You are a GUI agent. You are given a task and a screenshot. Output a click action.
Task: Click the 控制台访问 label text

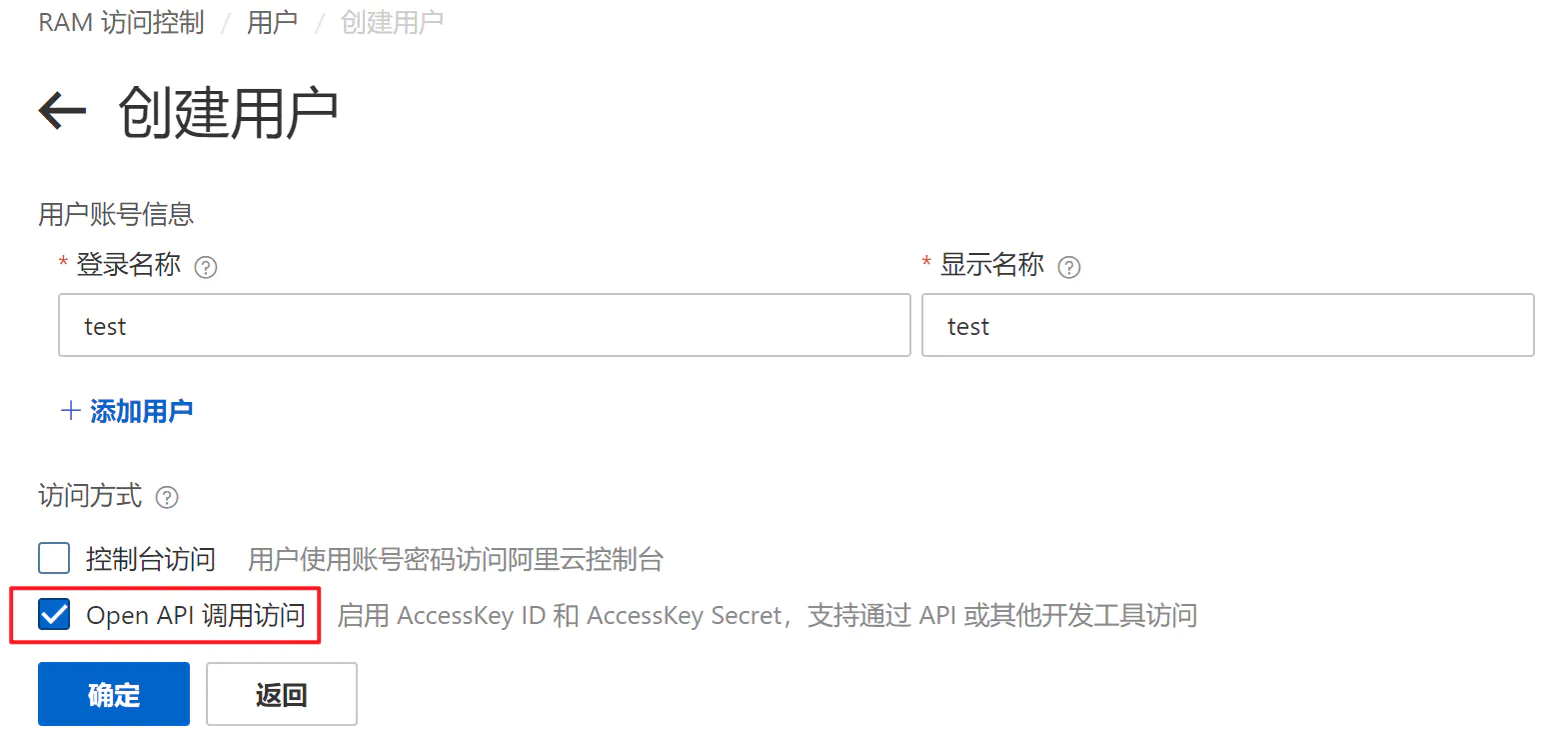pyautogui.click(x=151, y=559)
